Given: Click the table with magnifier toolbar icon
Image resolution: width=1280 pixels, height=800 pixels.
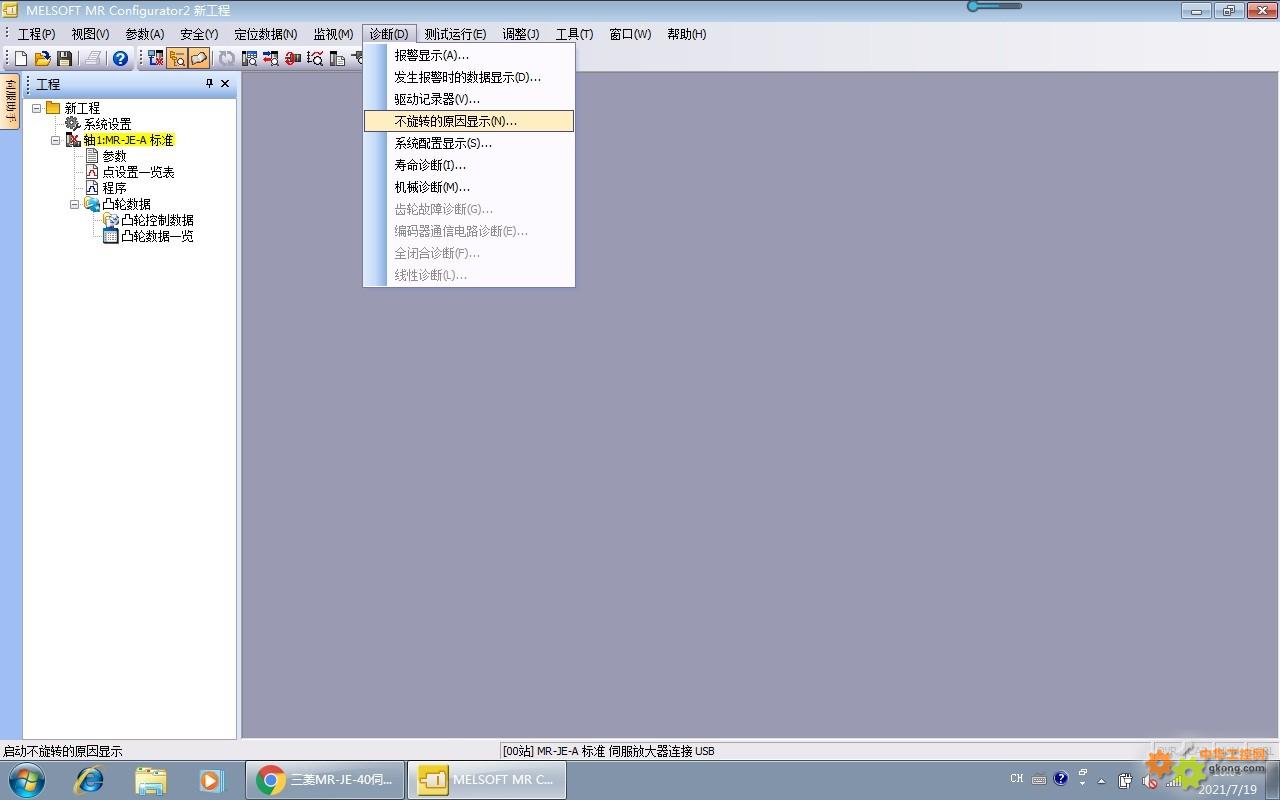Looking at the screenshot, I should (x=249, y=59).
